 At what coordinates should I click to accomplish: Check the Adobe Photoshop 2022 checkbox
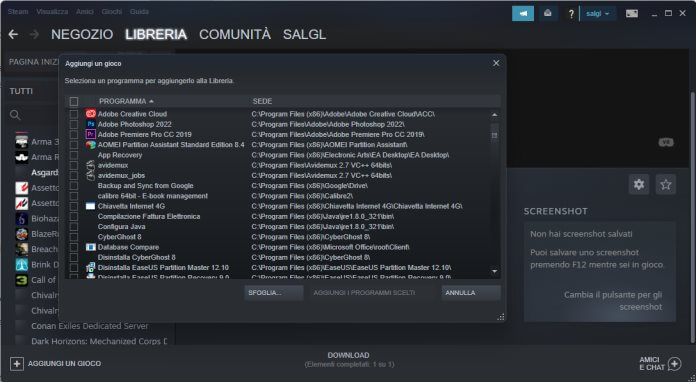point(74,124)
